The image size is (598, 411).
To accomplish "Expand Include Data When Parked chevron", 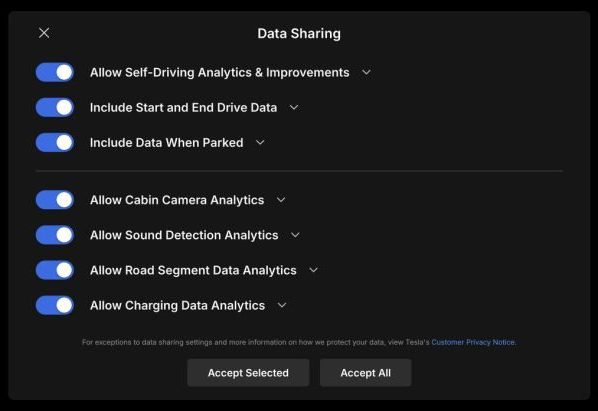I will pos(260,143).
